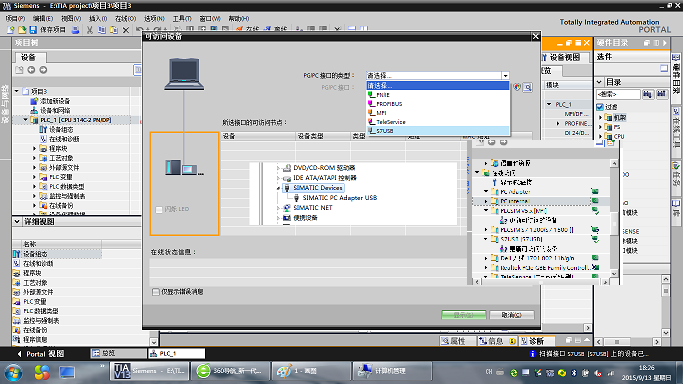Choose S7USB from the interface type list

tap(438, 131)
